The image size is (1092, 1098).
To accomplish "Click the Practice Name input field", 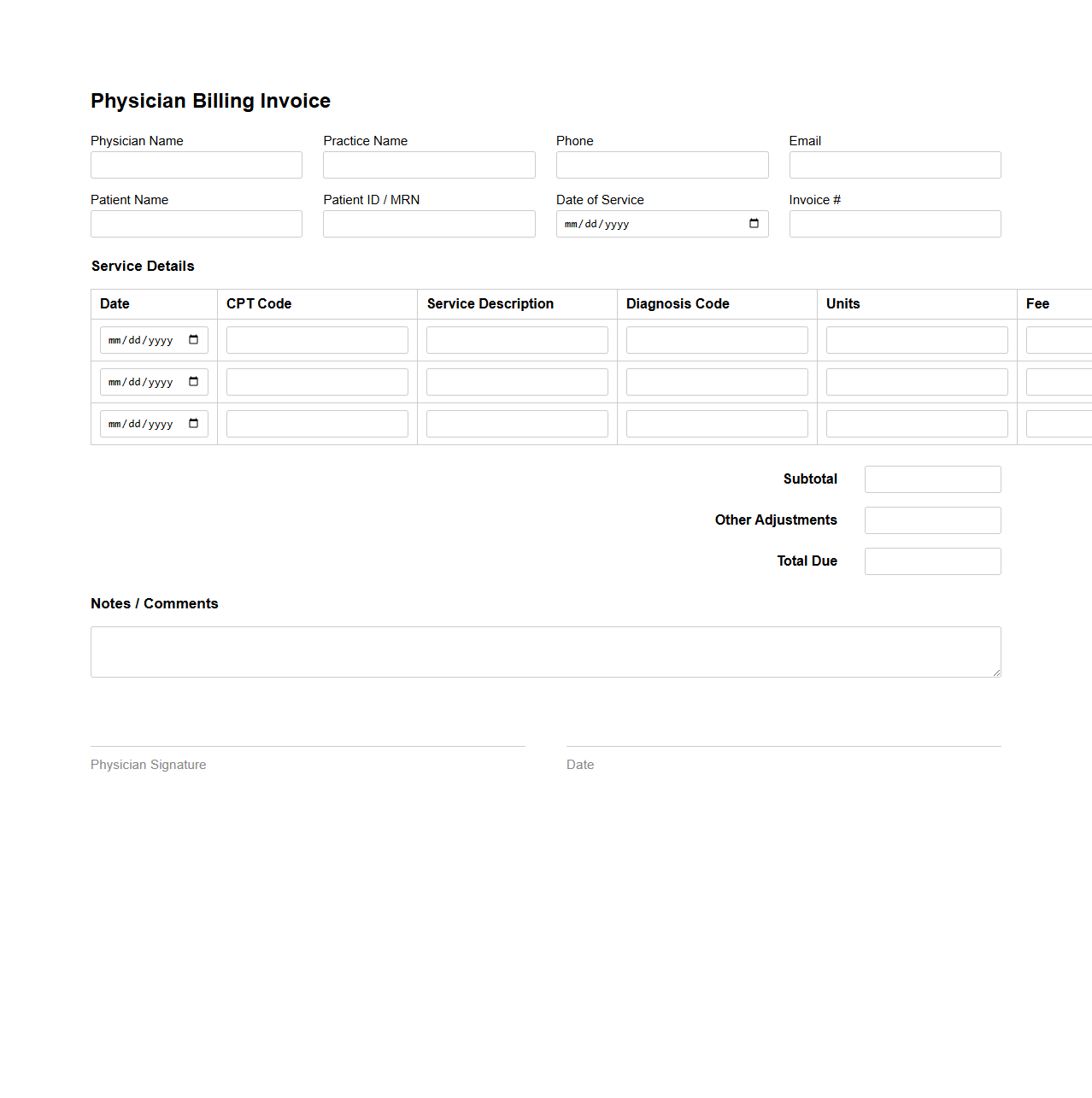I will click(x=428, y=164).
